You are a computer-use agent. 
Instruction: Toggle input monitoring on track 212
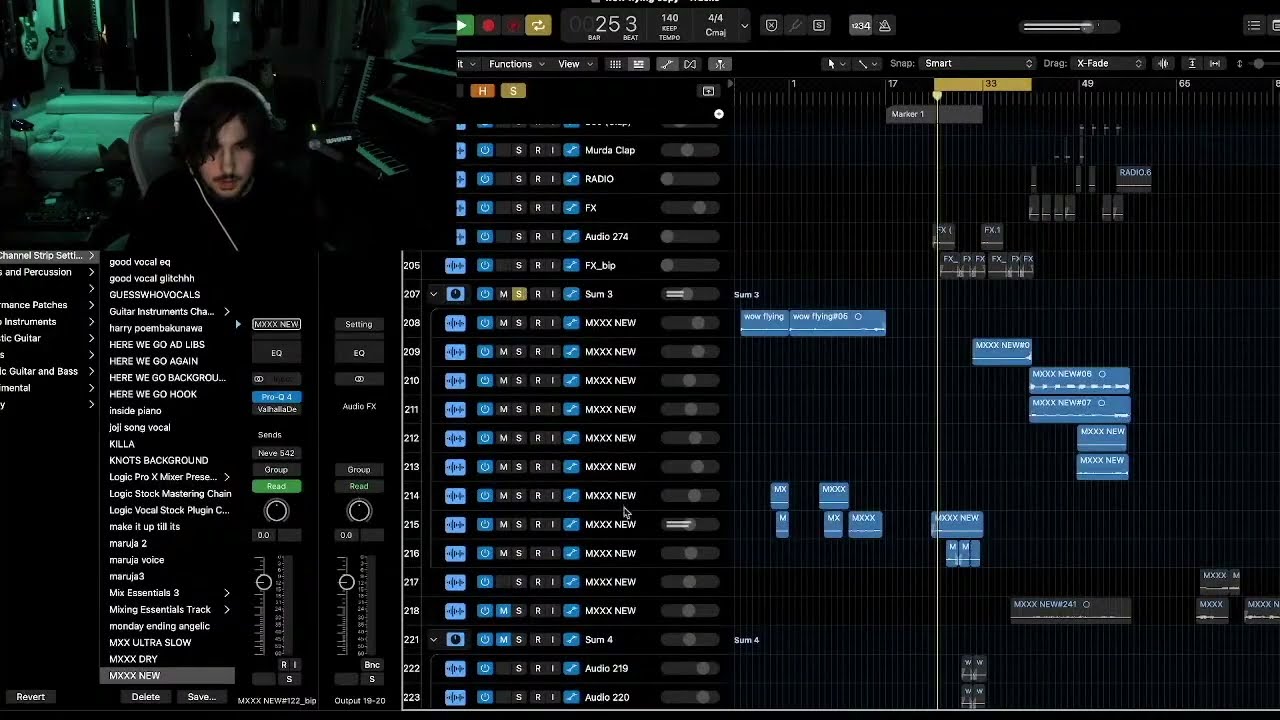coord(552,438)
